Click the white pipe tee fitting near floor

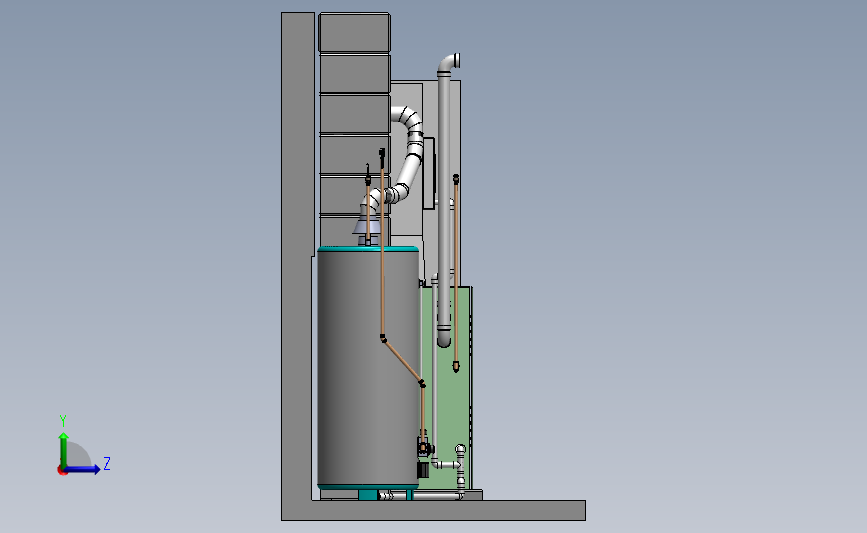point(461,466)
